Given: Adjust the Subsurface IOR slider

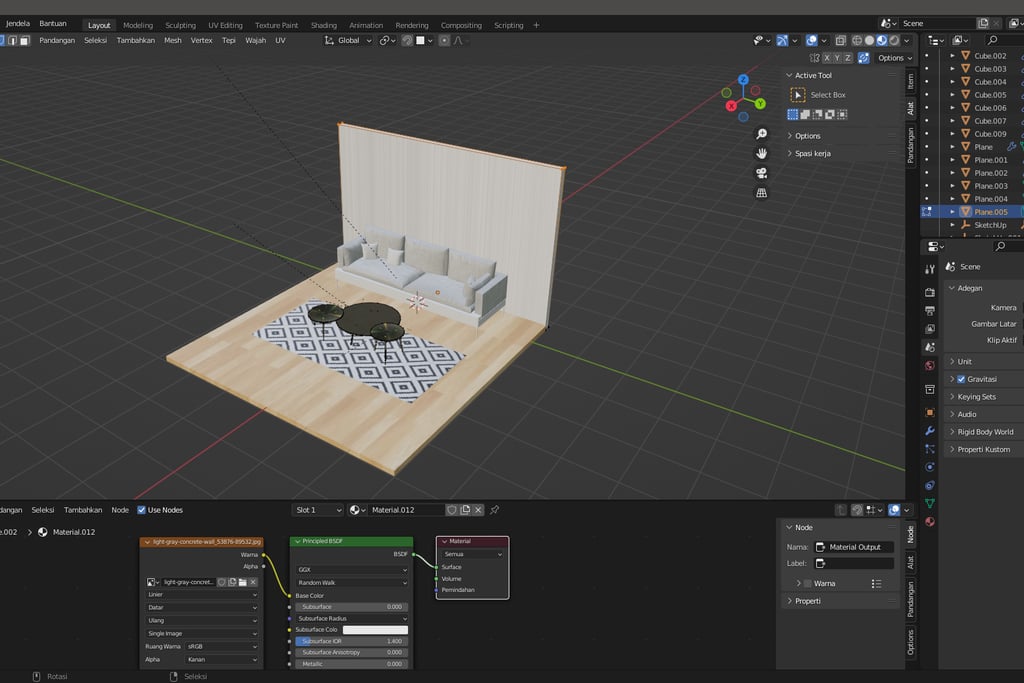Looking at the screenshot, I should pyautogui.click(x=351, y=641).
